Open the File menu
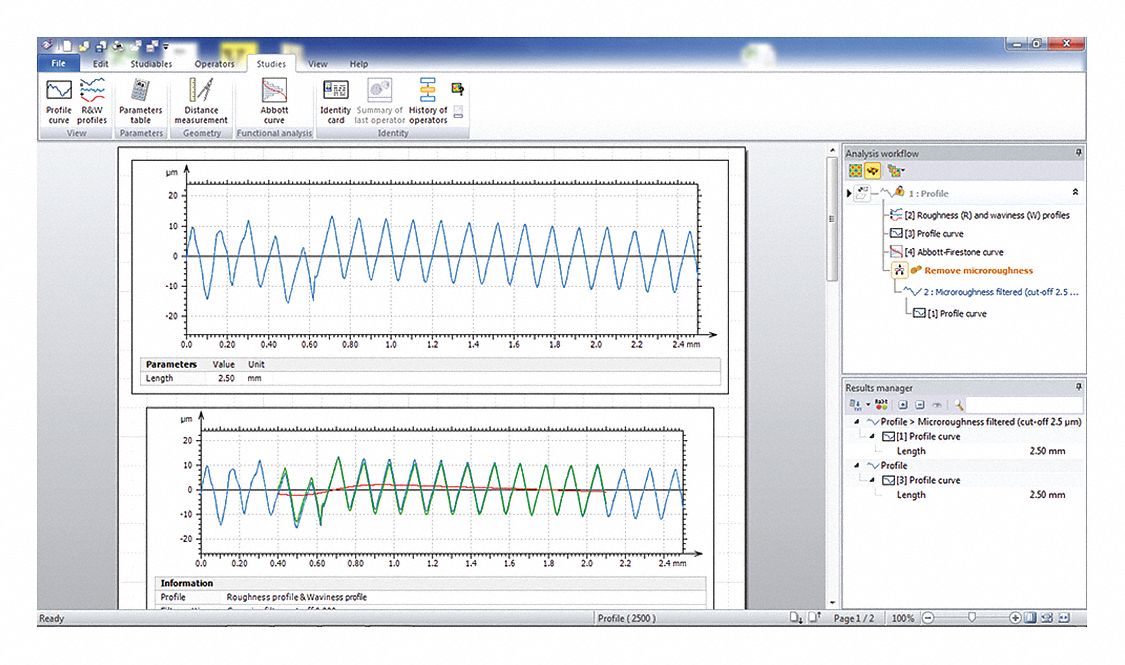This screenshot has height=665, width=1125. [x=58, y=64]
